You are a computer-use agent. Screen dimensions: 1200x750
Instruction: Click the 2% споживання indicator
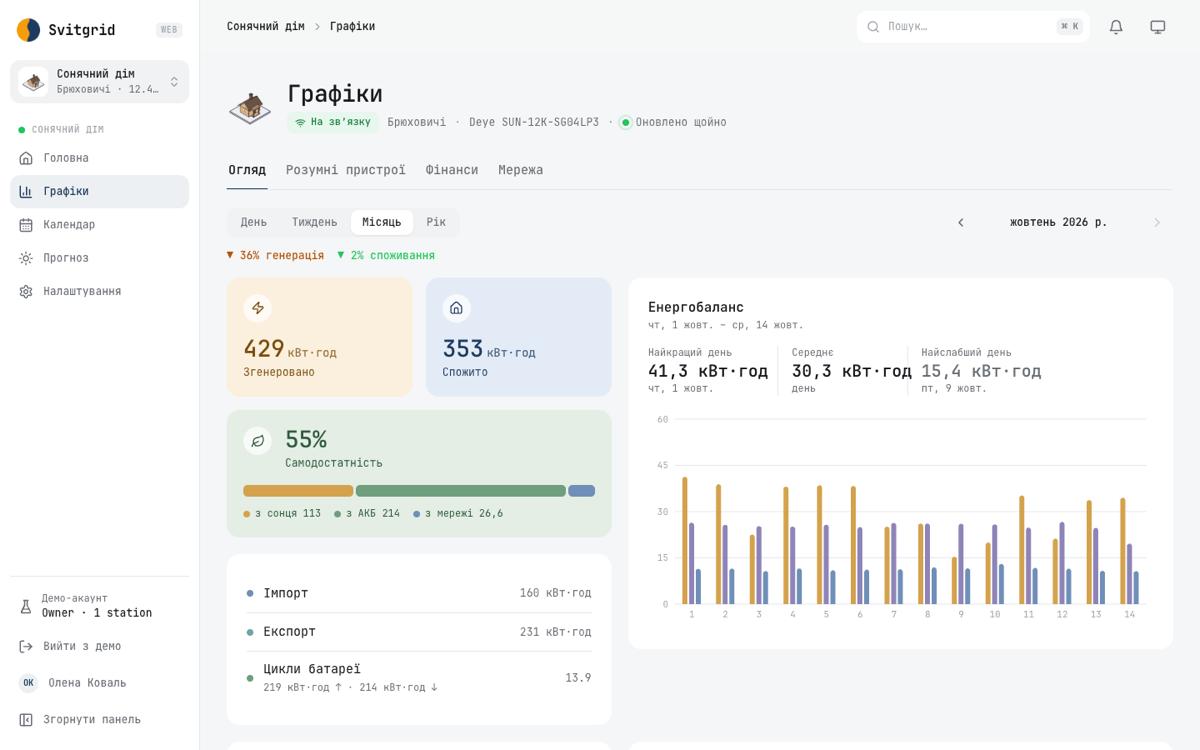pos(386,255)
